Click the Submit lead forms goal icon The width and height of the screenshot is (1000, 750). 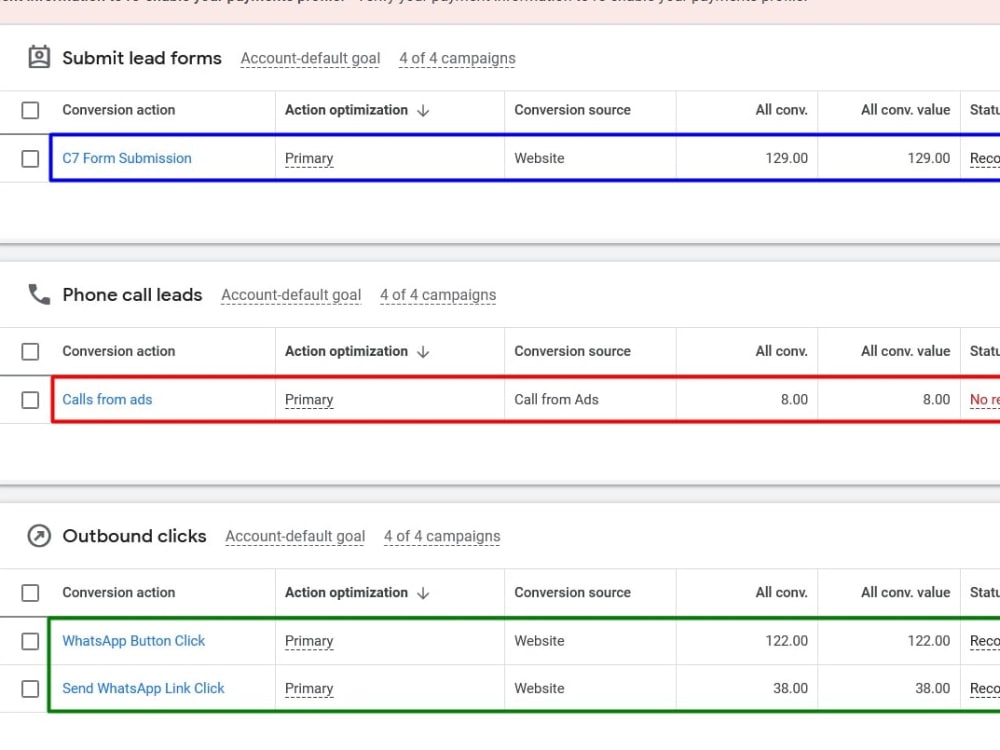click(39, 57)
